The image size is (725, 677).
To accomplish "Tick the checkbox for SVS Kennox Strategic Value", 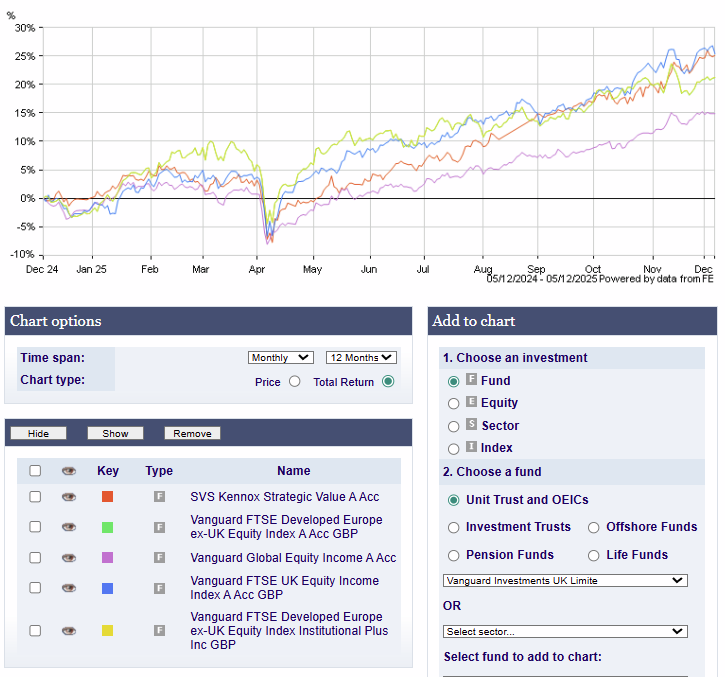I will [36, 497].
